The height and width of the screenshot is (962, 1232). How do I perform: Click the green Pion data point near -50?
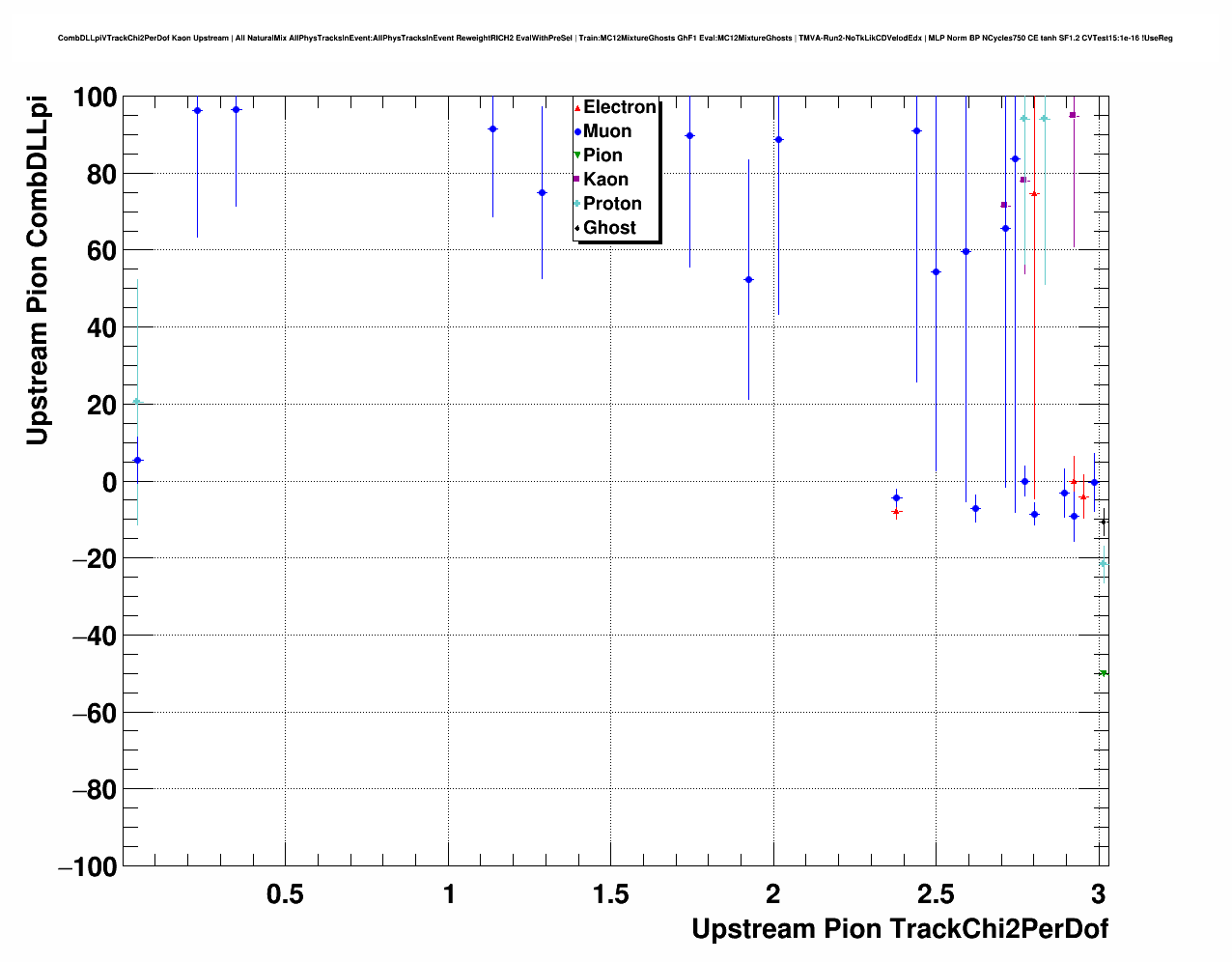tap(1103, 673)
